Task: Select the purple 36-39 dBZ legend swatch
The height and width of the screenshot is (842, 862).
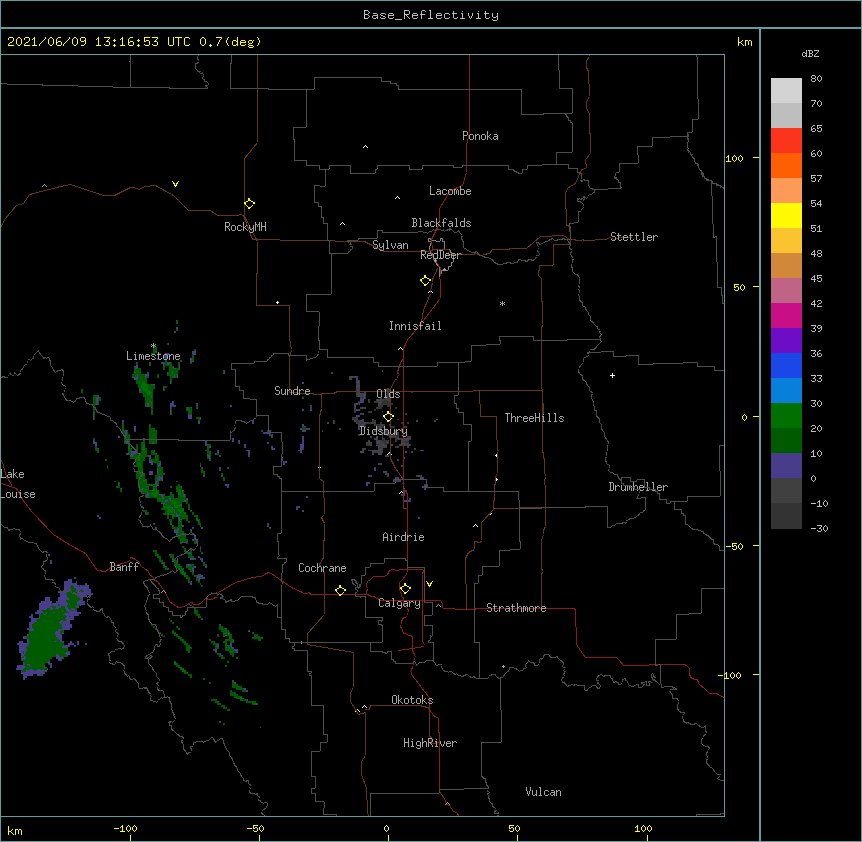Action: point(786,341)
